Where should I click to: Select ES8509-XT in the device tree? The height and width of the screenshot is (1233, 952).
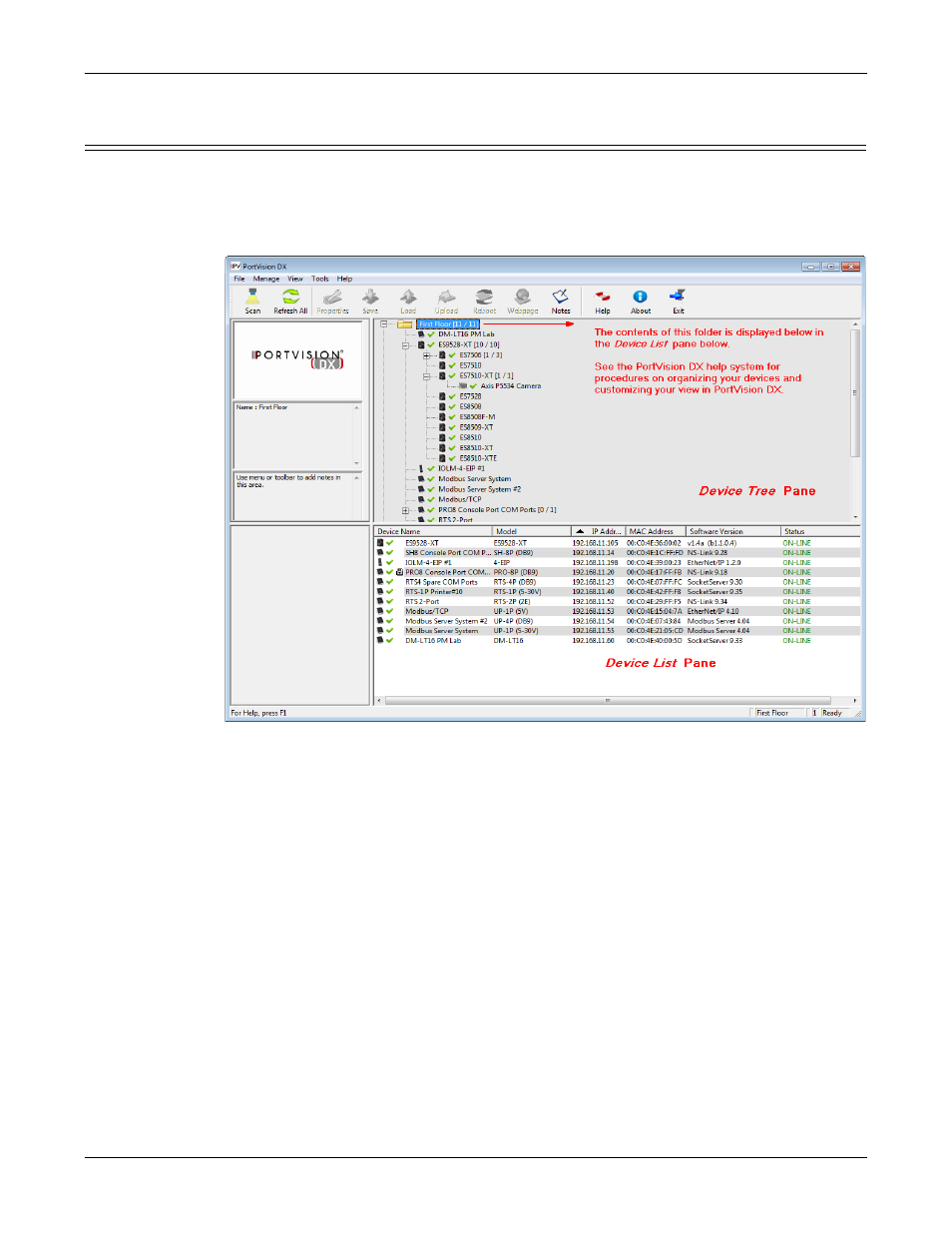coord(476,427)
